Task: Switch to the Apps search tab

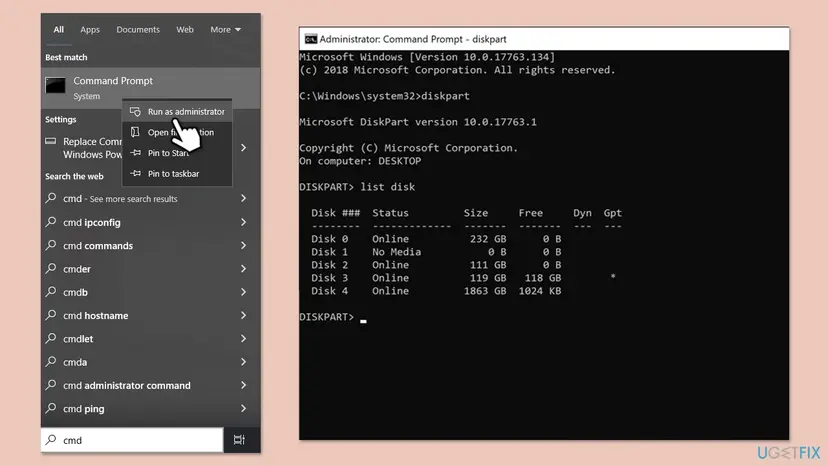Action: click(90, 30)
